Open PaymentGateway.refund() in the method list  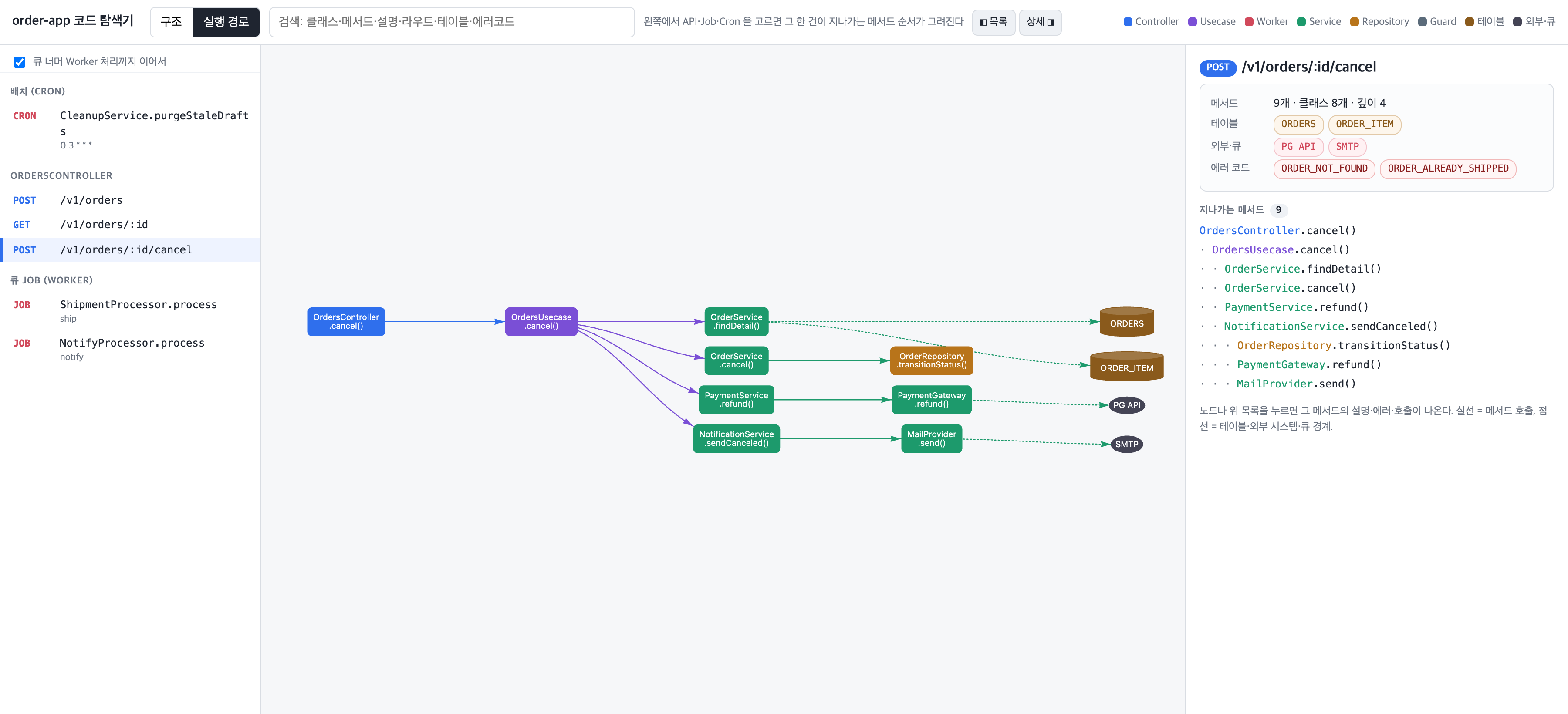1309,365
